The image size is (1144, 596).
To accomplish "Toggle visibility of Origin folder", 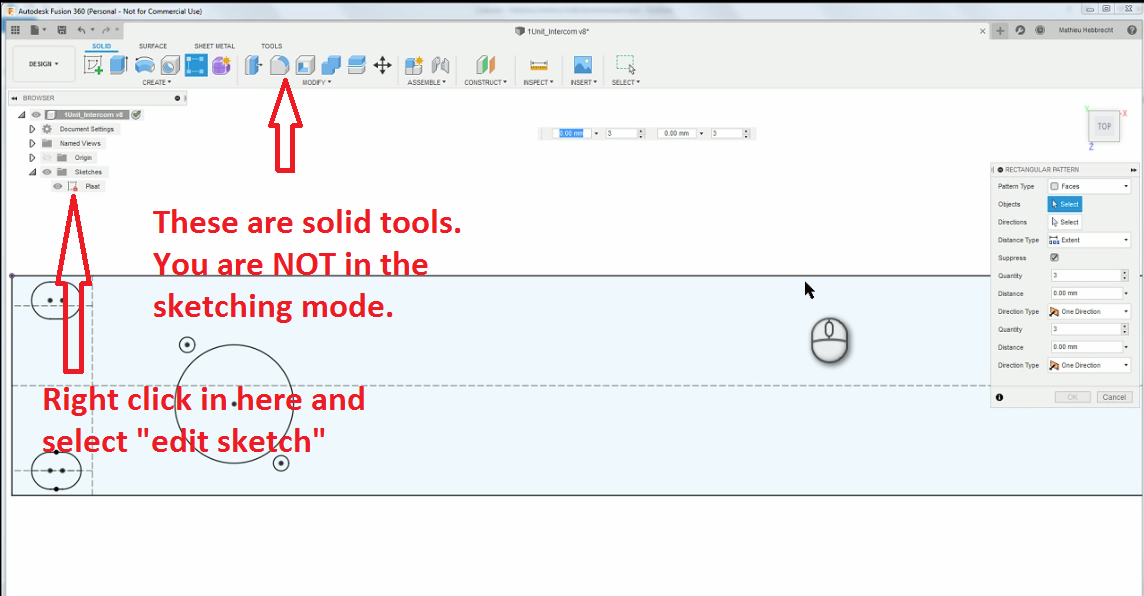I will click(47, 158).
